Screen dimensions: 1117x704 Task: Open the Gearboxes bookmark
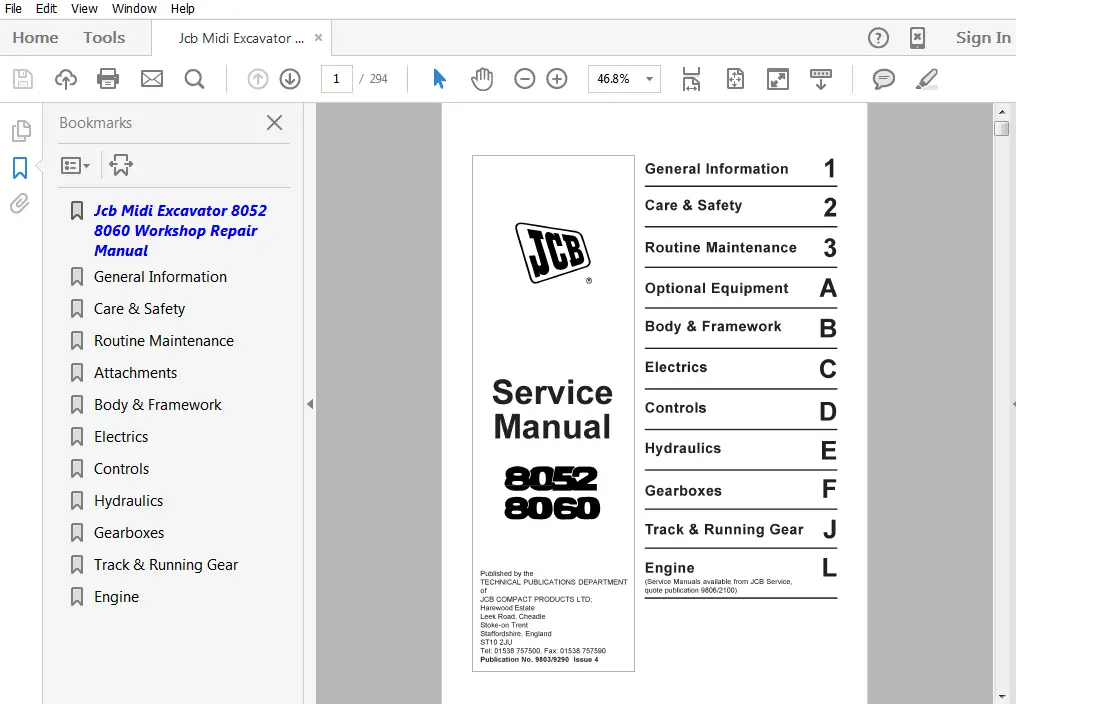[x=129, y=533]
